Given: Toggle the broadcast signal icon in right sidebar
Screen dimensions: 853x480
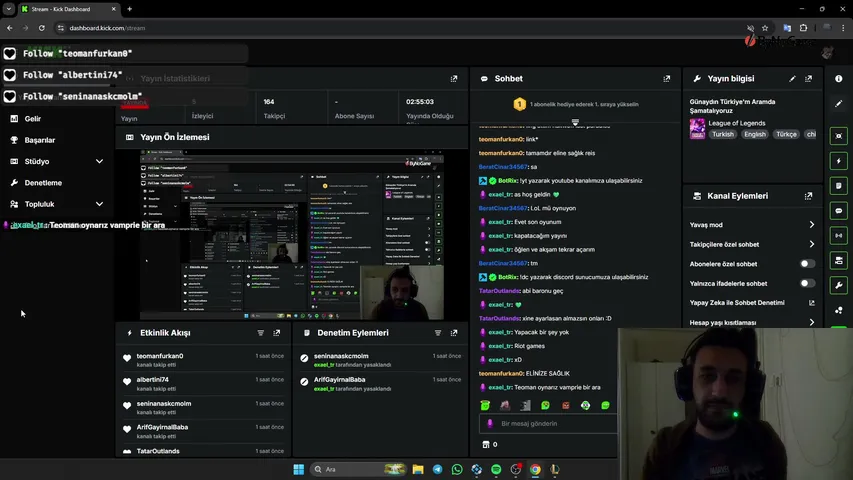Looking at the screenshot, I should pyautogui.click(x=838, y=236).
